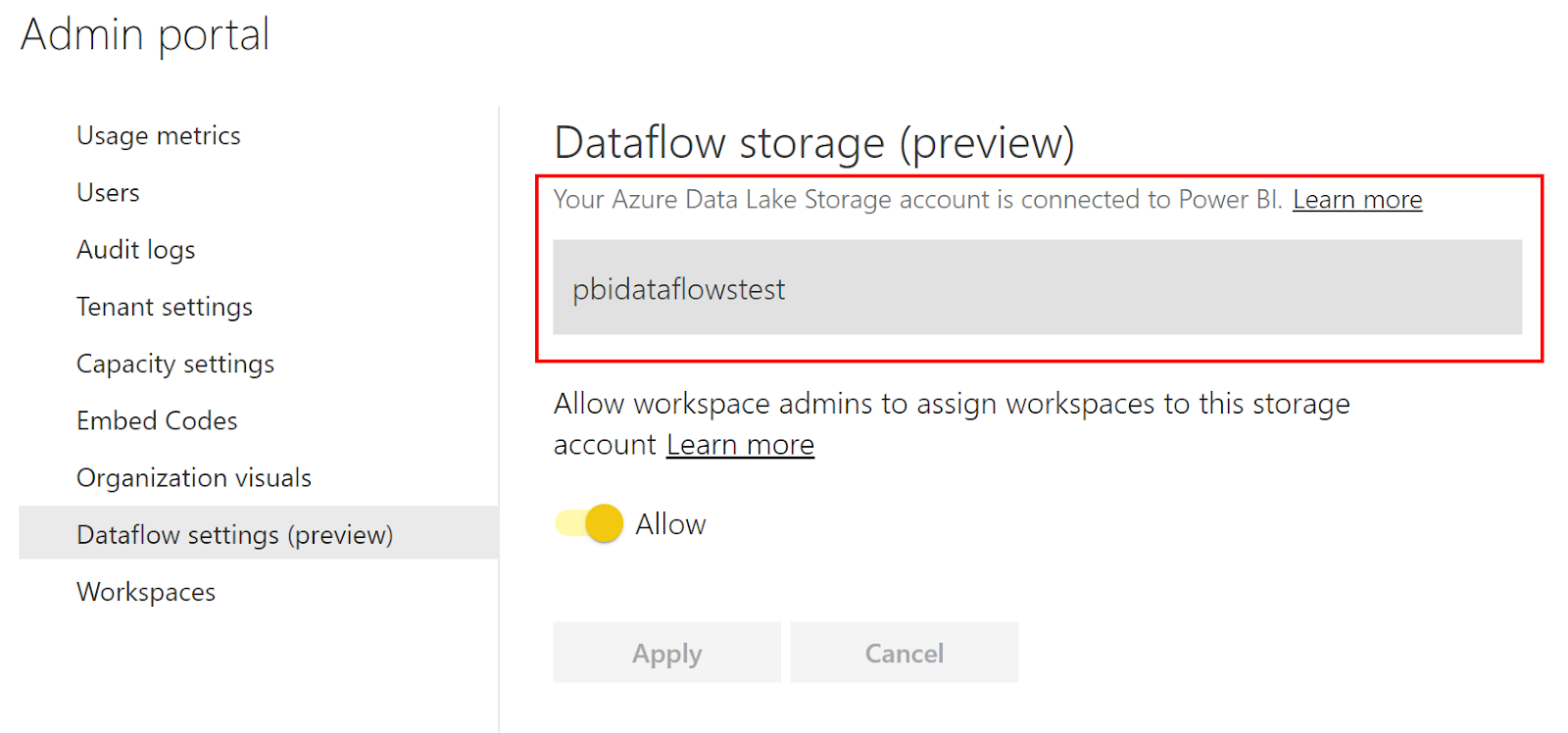Viewport: 1568px width, 733px height.
Task: Open the Audit logs section
Action: click(x=135, y=249)
